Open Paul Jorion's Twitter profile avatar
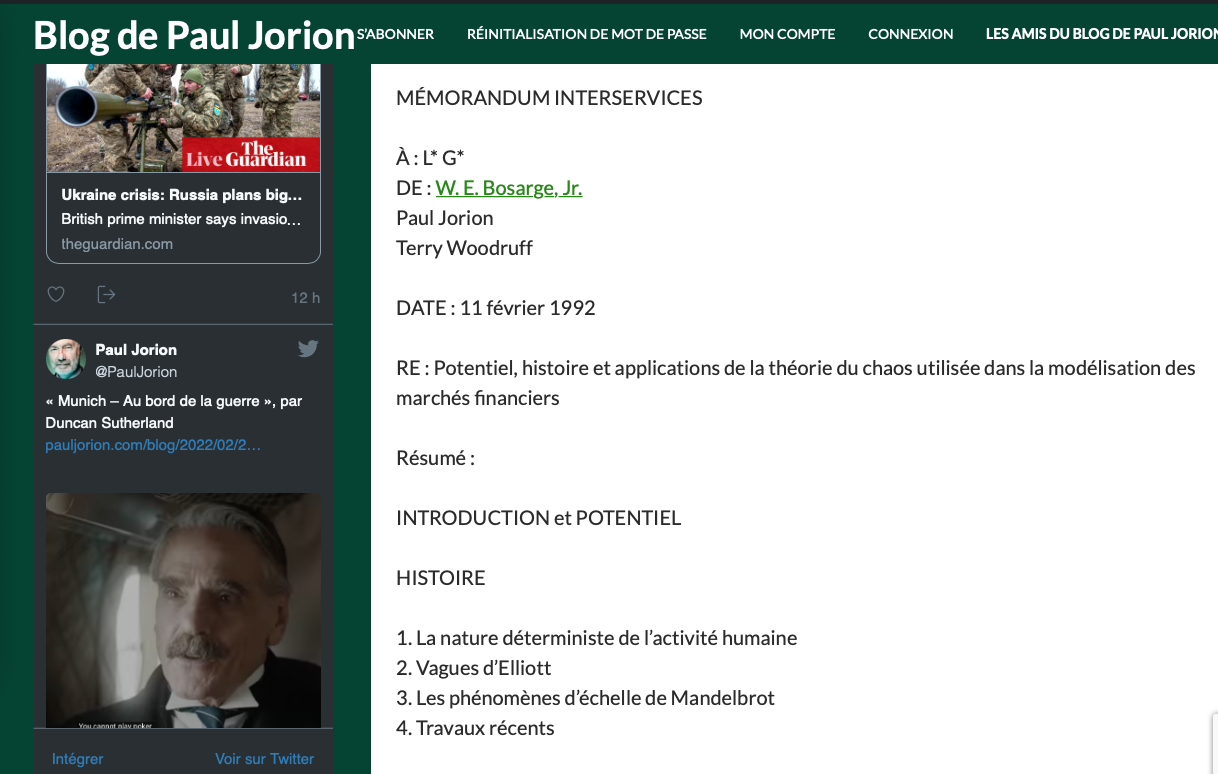The image size is (1218, 774). [x=66, y=359]
